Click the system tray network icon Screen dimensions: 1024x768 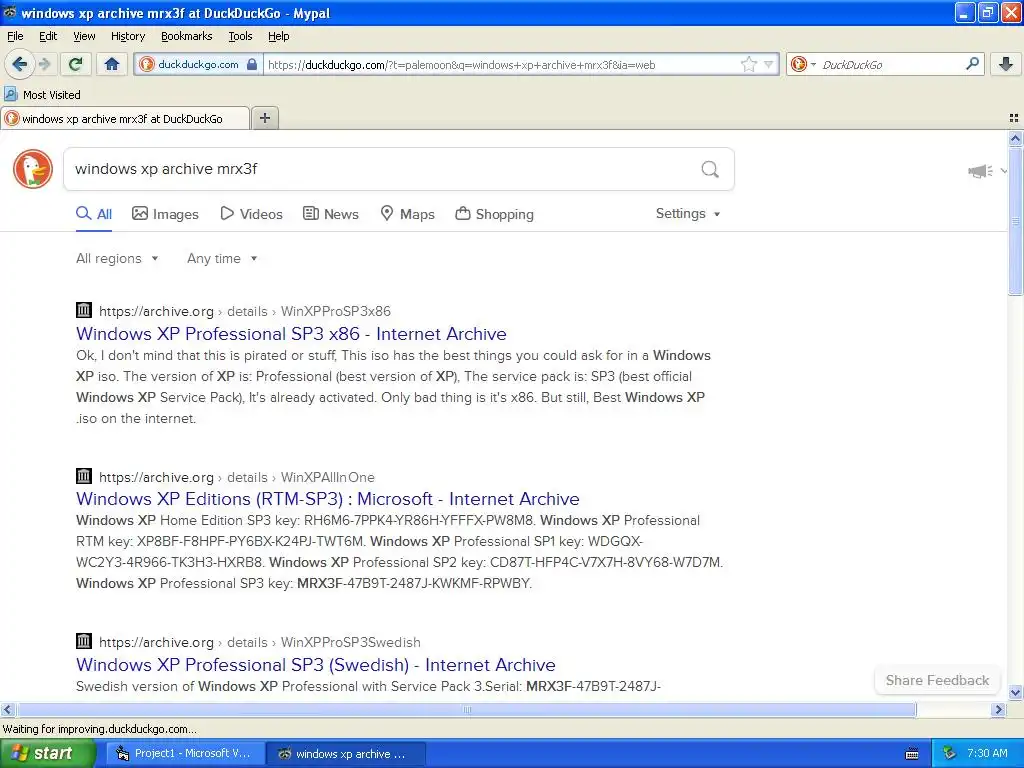[950, 753]
